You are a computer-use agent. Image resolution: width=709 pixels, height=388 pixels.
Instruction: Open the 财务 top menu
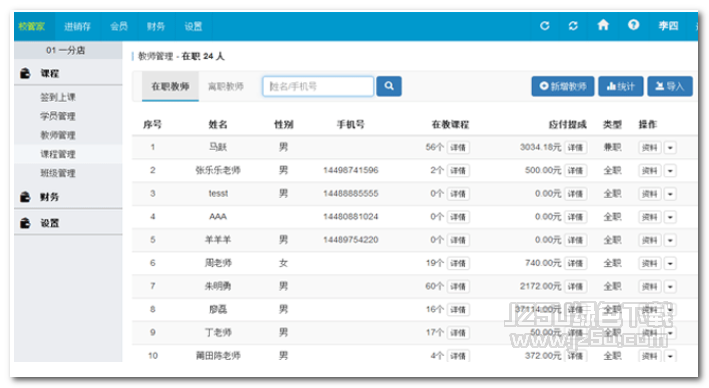pyautogui.click(x=156, y=26)
